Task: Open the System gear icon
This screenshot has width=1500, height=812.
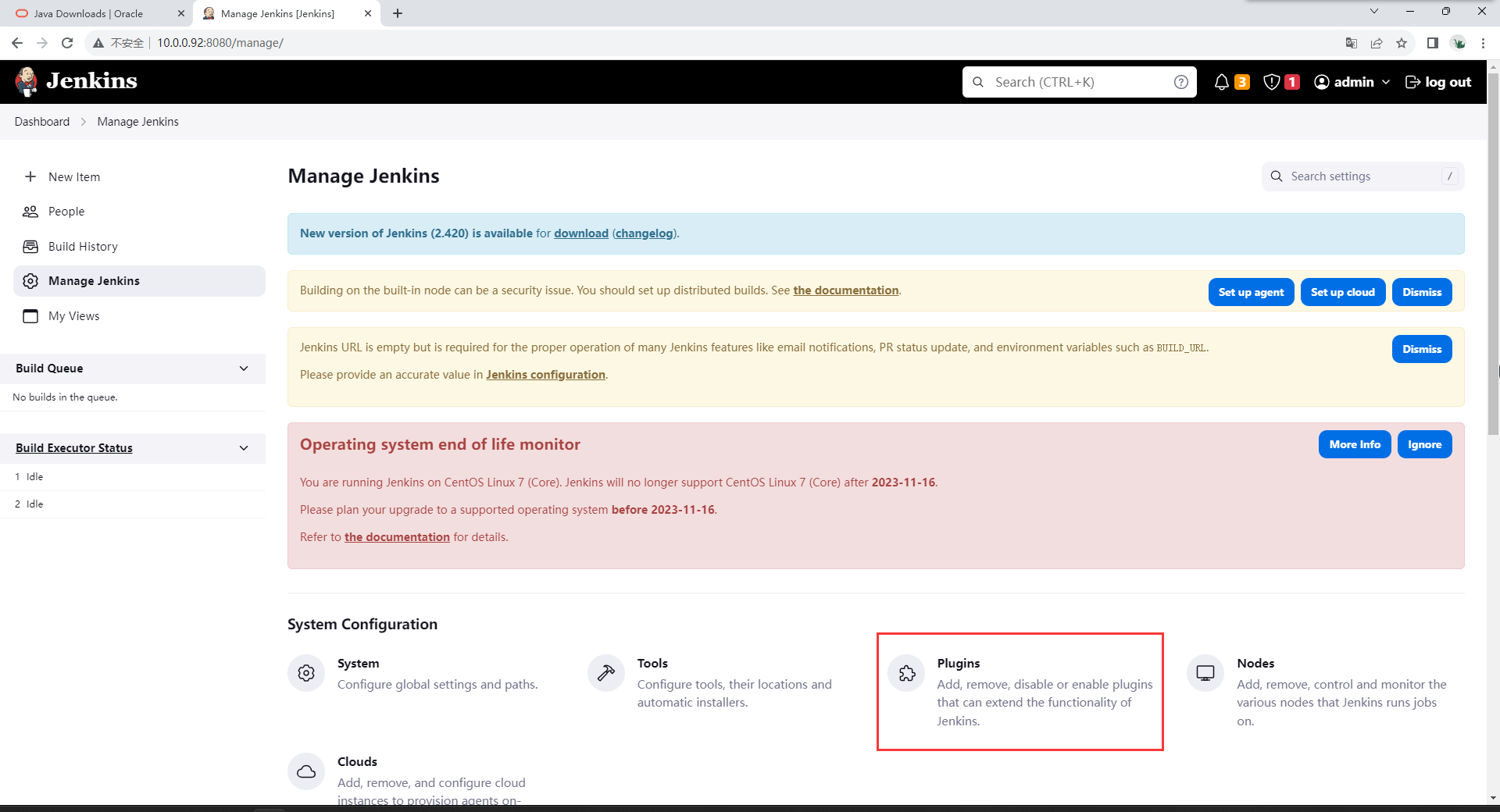Action: (x=306, y=673)
